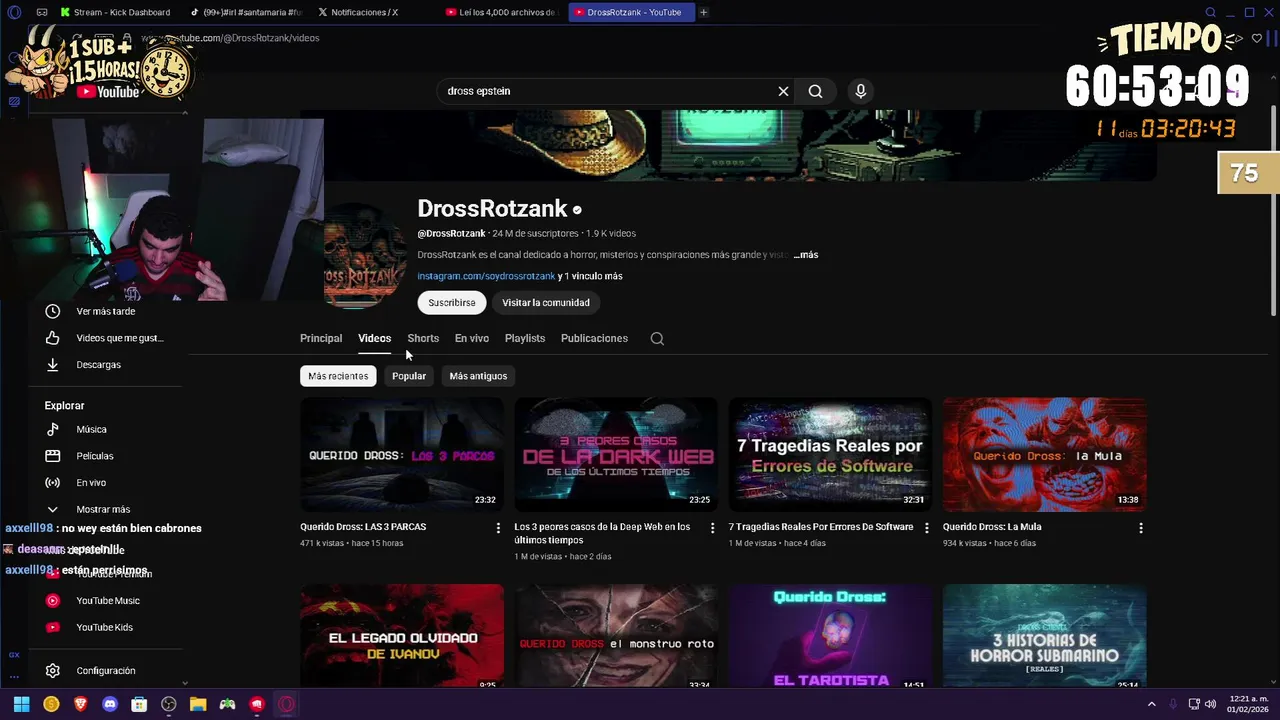This screenshot has width=1280, height=720.
Task: Sort videos by Más recientes
Action: [338, 376]
